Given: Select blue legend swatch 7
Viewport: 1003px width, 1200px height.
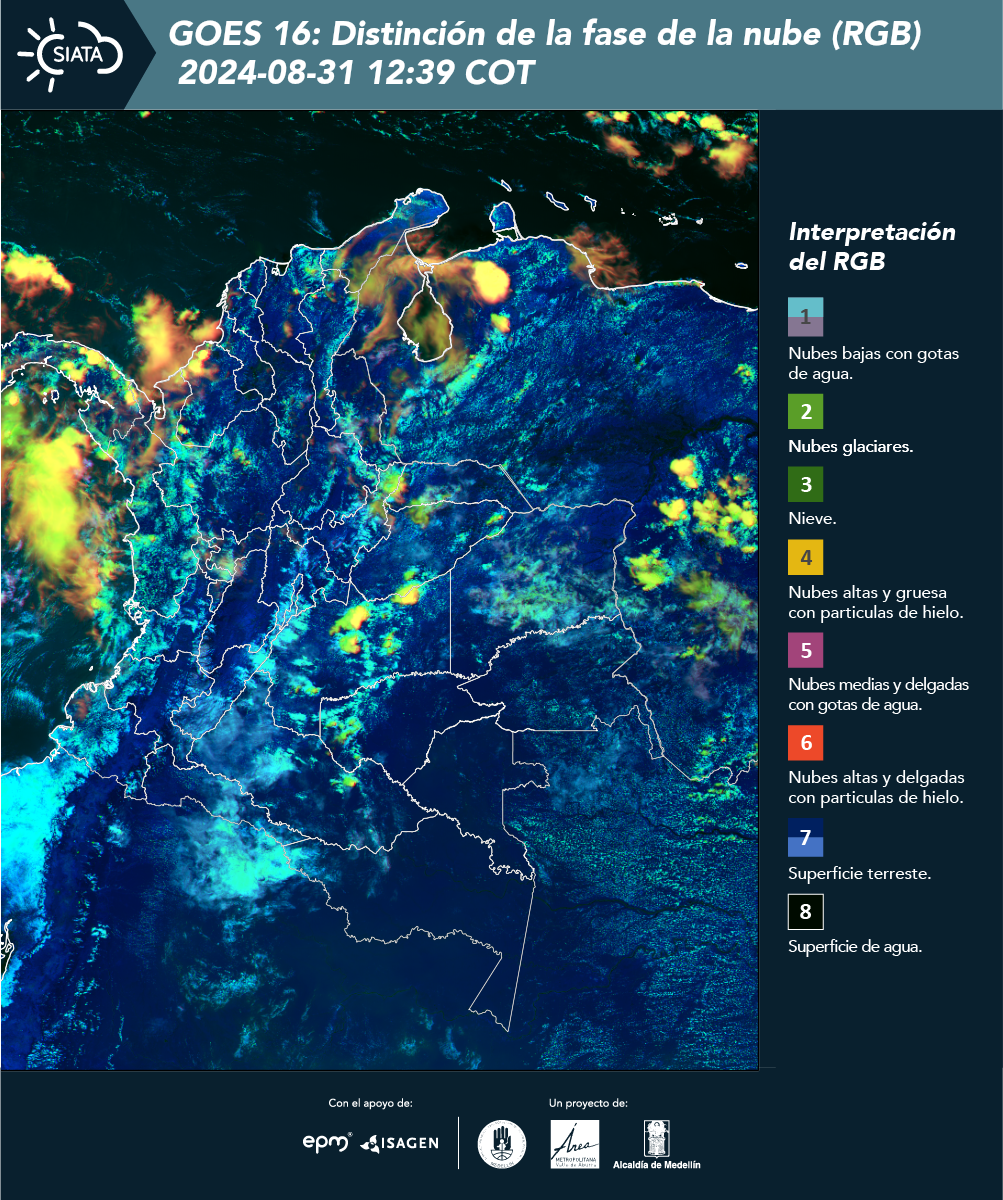Looking at the screenshot, I should (x=805, y=837).
